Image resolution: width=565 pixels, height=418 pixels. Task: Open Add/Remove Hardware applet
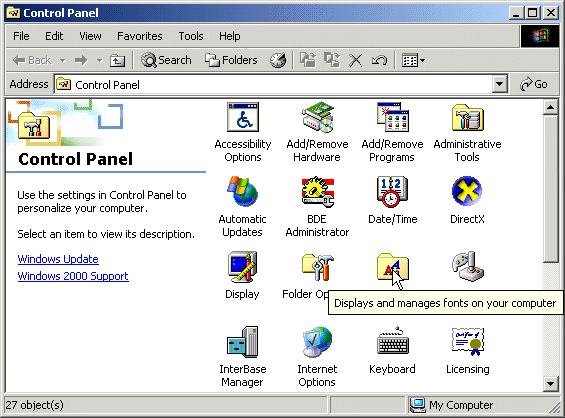tap(317, 117)
